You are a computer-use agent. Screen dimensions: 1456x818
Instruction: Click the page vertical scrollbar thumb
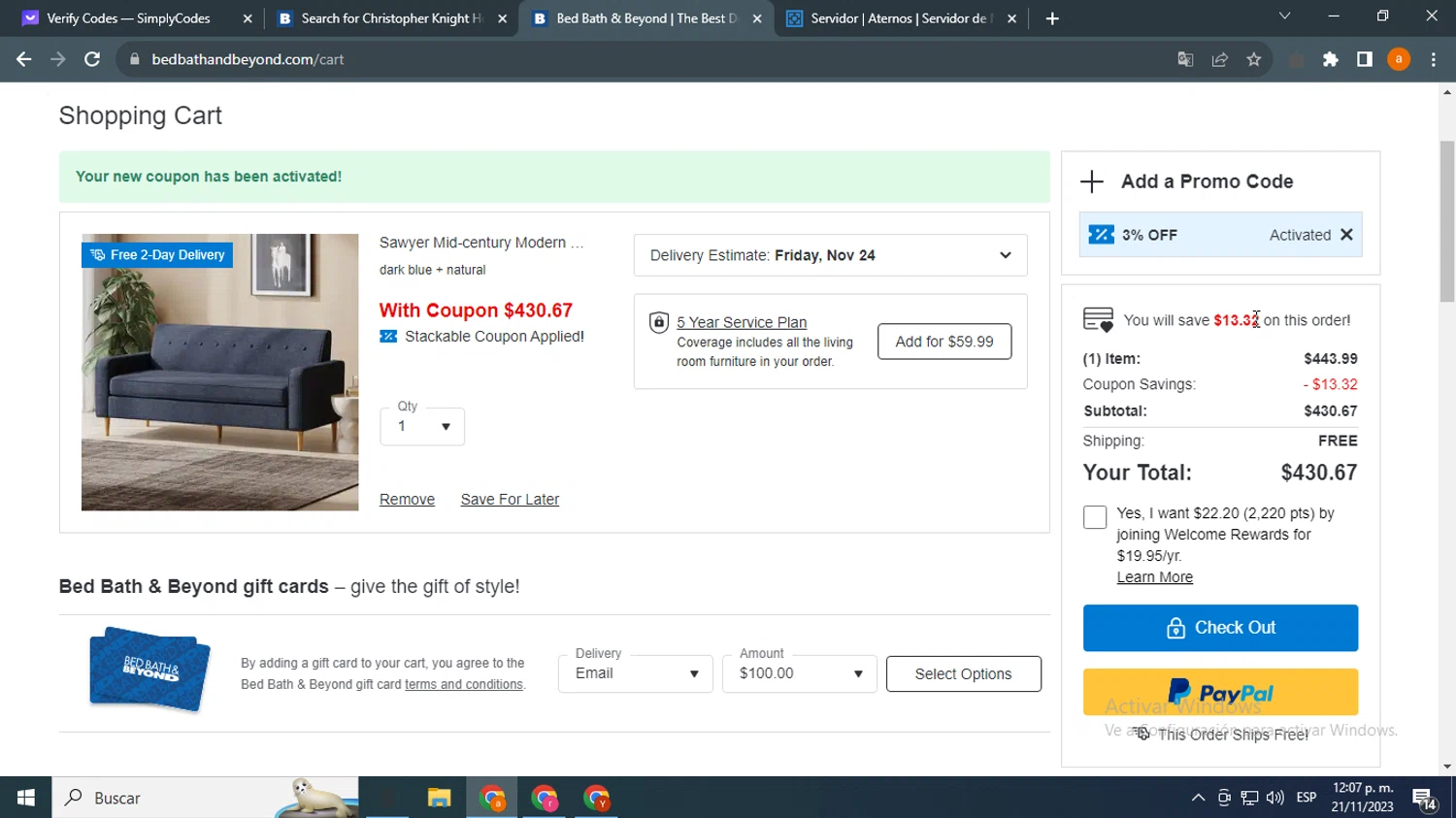point(1447,221)
